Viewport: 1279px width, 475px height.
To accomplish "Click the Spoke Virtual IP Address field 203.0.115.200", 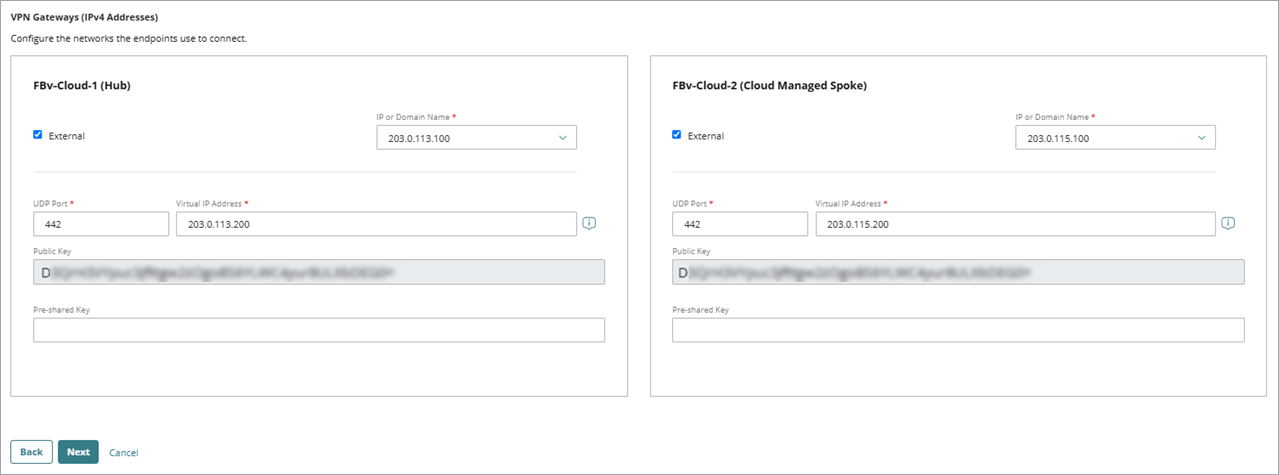I will point(1016,224).
